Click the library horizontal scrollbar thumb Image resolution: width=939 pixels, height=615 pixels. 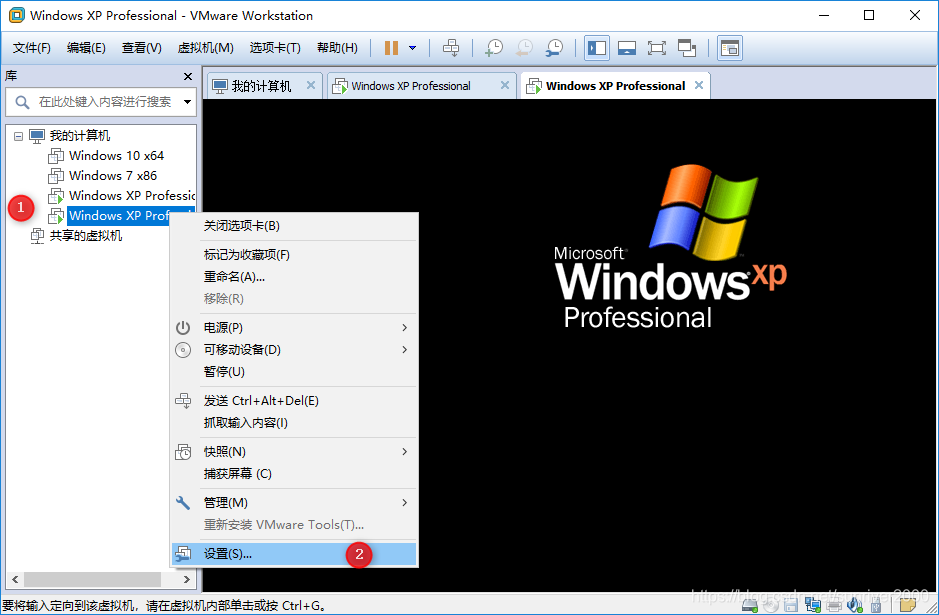(92, 579)
